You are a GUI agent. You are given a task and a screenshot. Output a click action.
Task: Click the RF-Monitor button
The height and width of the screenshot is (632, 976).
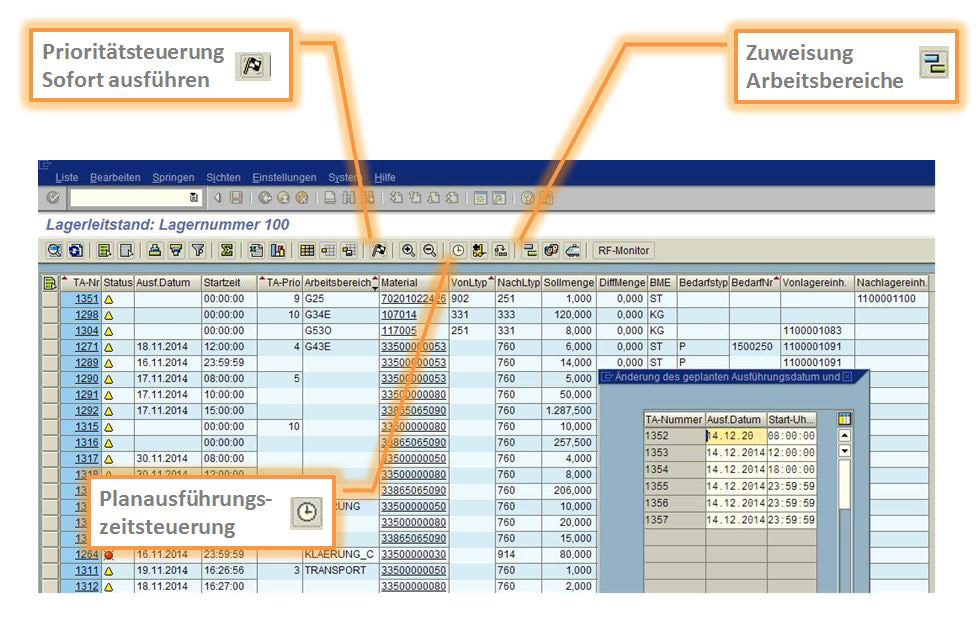click(x=622, y=251)
